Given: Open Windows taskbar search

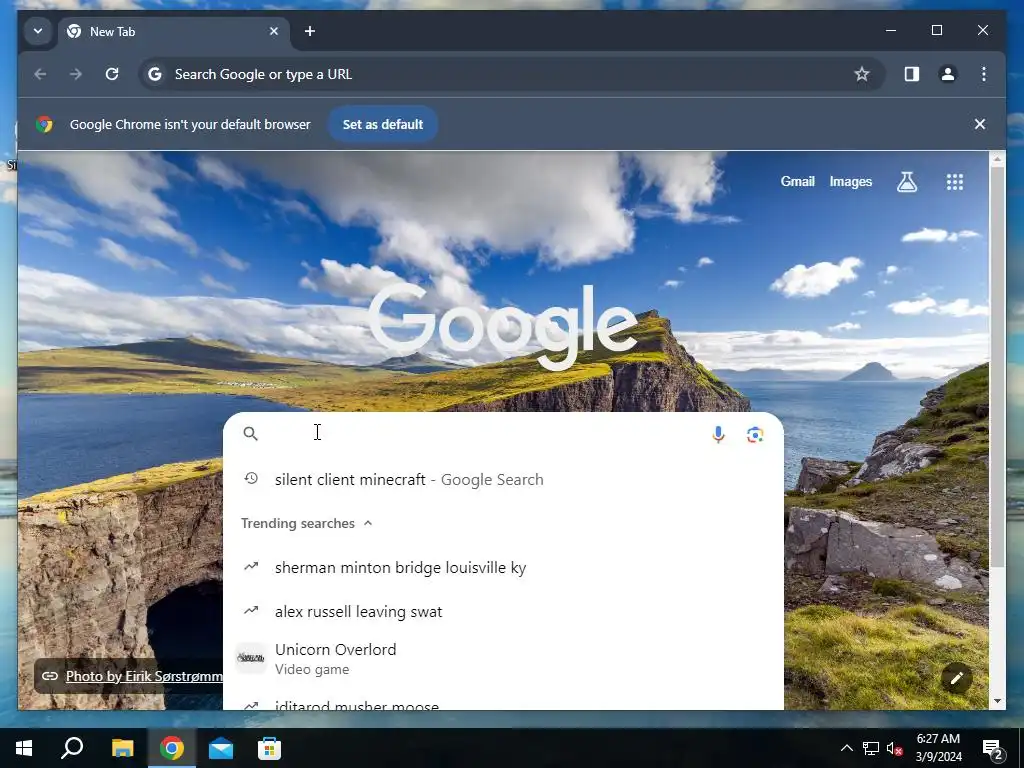Looking at the screenshot, I should (x=72, y=748).
